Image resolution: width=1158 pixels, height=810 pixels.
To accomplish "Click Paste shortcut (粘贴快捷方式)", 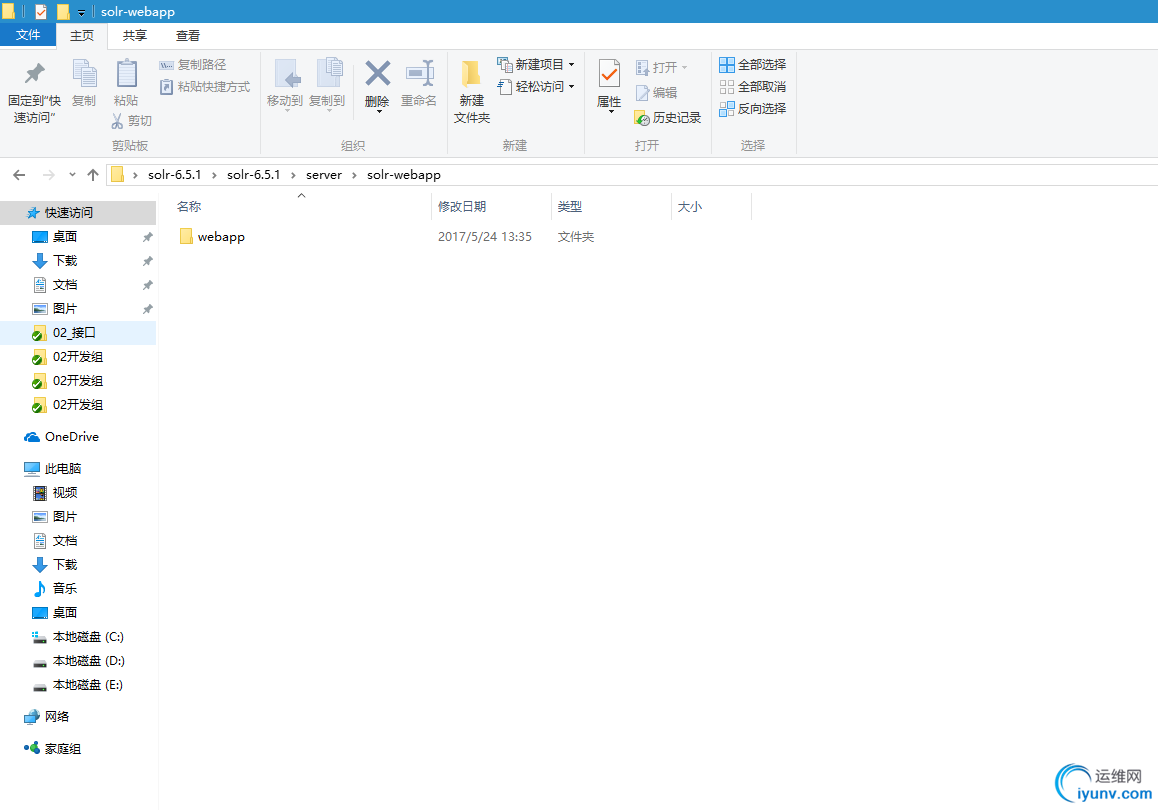I will (x=205, y=87).
